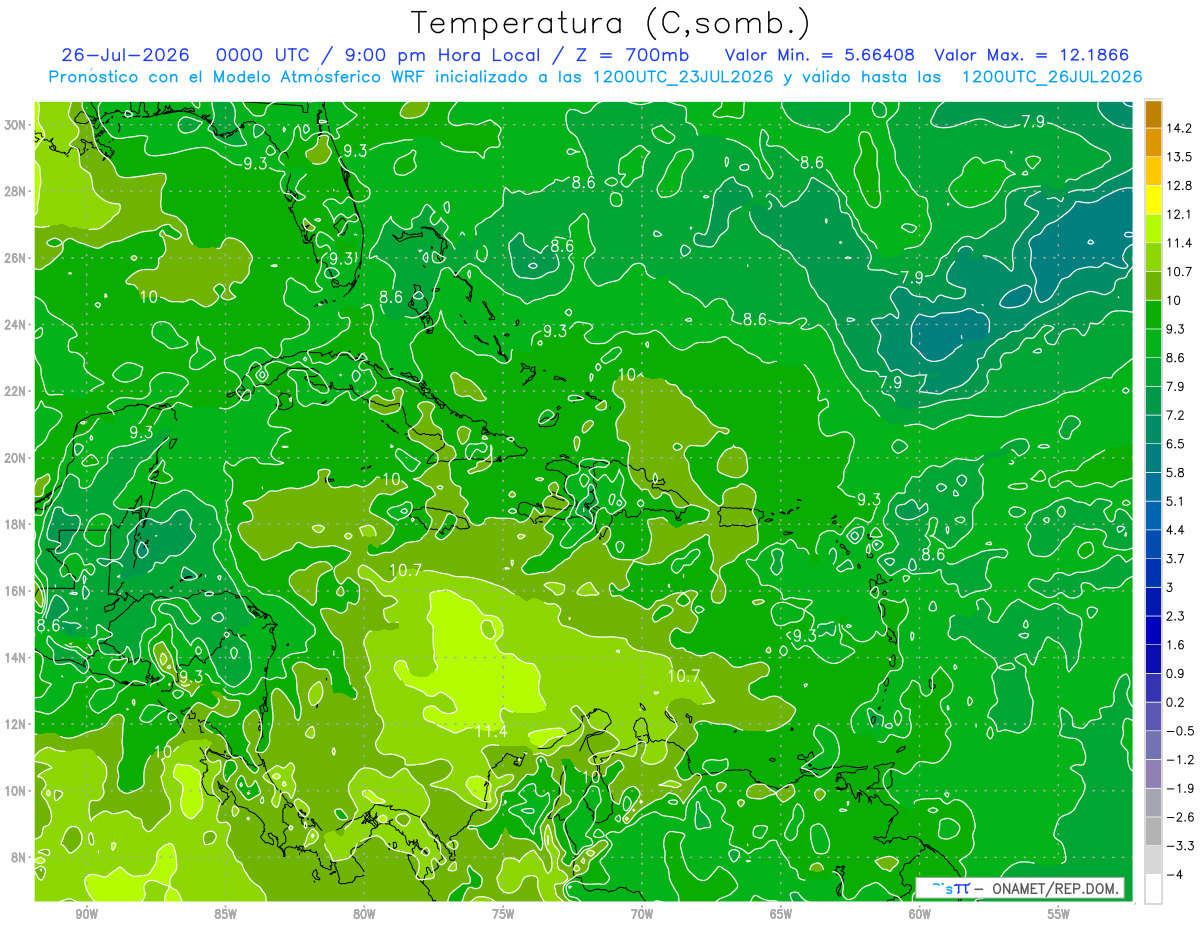The width and height of the screenshot is (1200, 927).
Task: Click the 14N latitude axis label
Action: (x=17, y=658)
